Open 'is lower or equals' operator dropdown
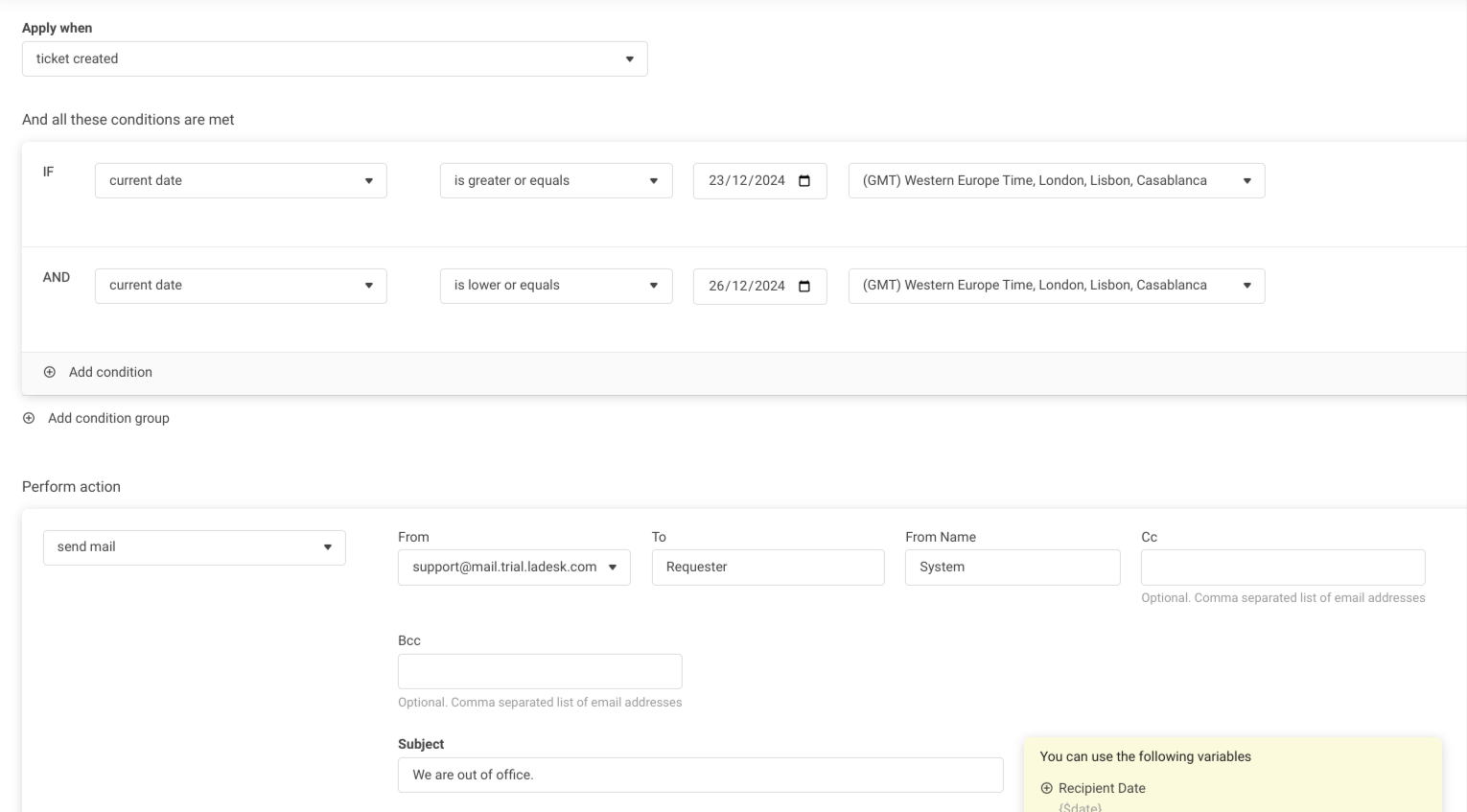 tap(556, 286)
